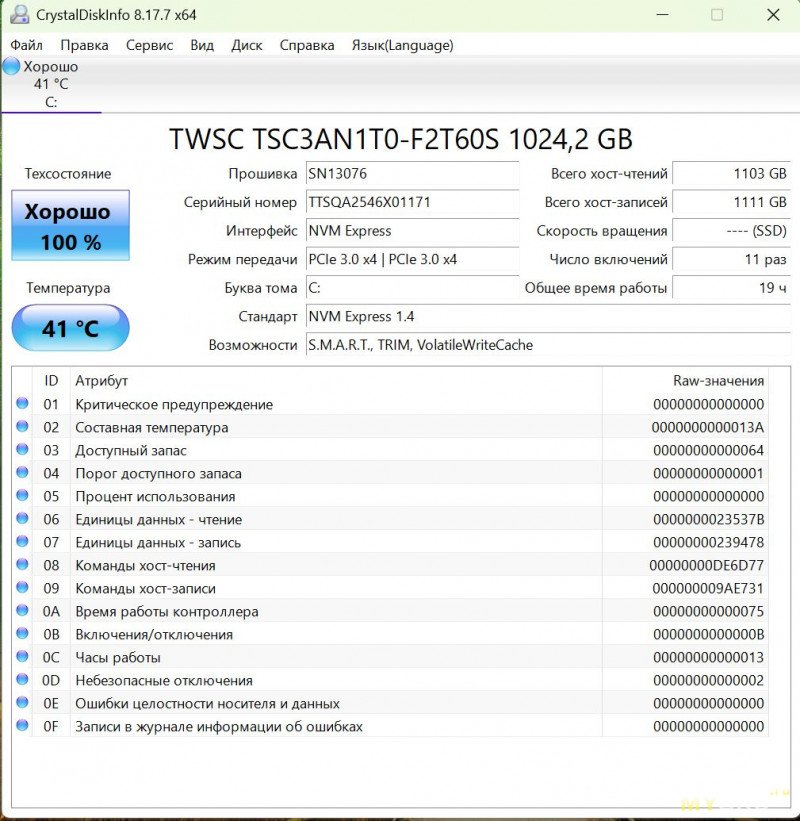Select the Единицы данных - запись attribute row

tap(390, 542)
